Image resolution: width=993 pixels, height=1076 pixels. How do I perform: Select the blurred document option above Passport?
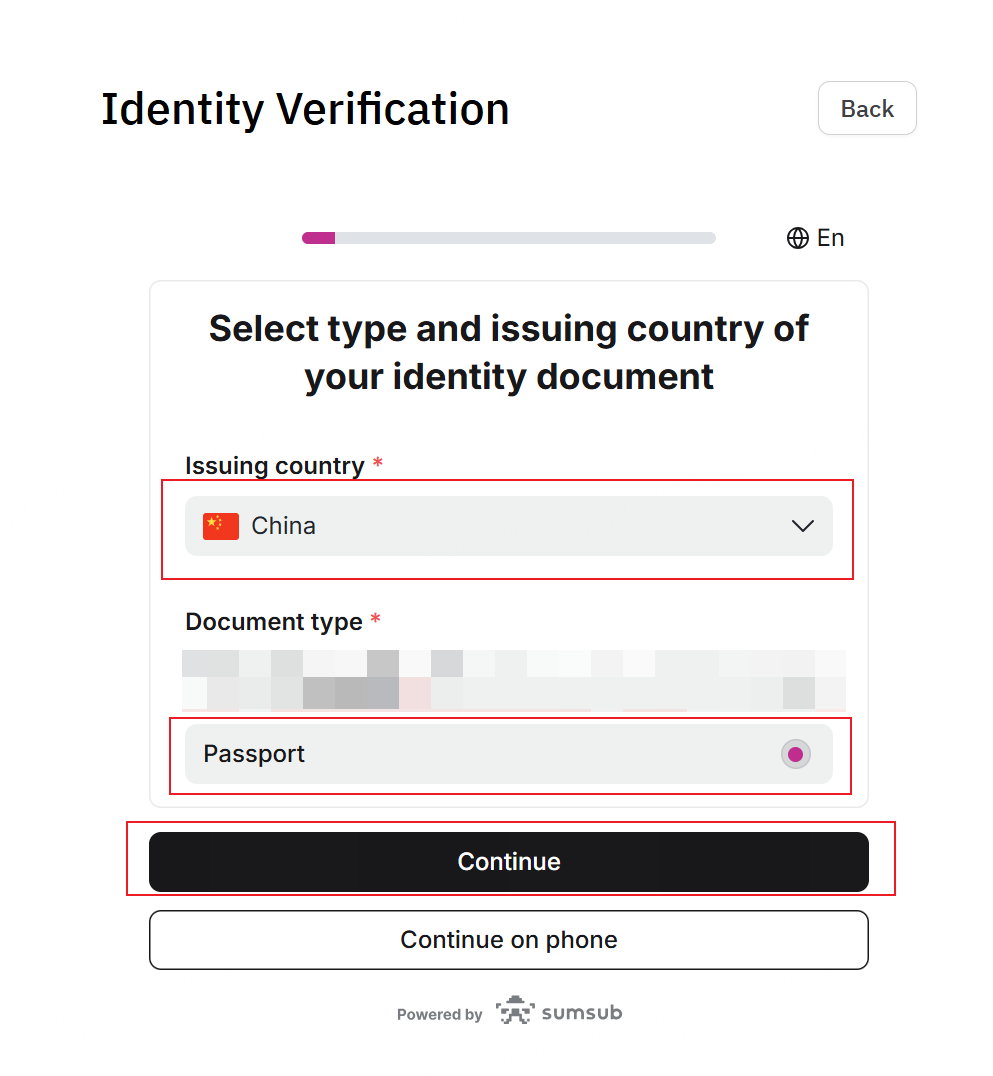(x=513, y=679)
